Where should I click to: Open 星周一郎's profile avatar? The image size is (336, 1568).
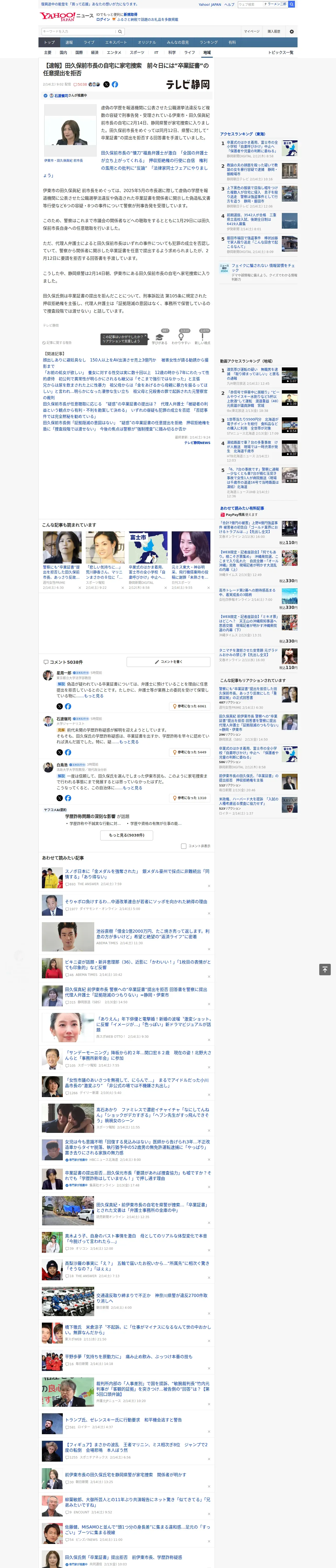pyautogui.click(x=48, y=675)
